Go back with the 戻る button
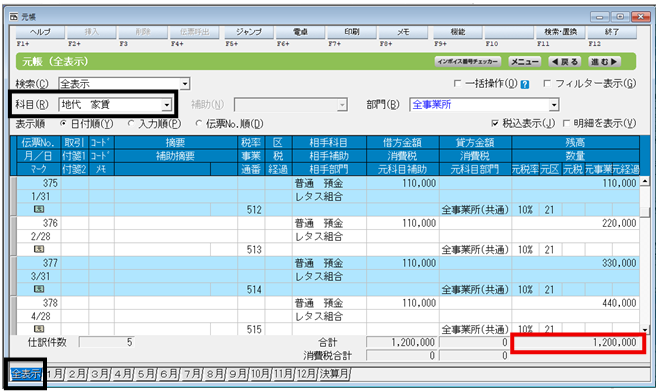The width and height of the screenshot is (657, 391). (x=565, y=62)
